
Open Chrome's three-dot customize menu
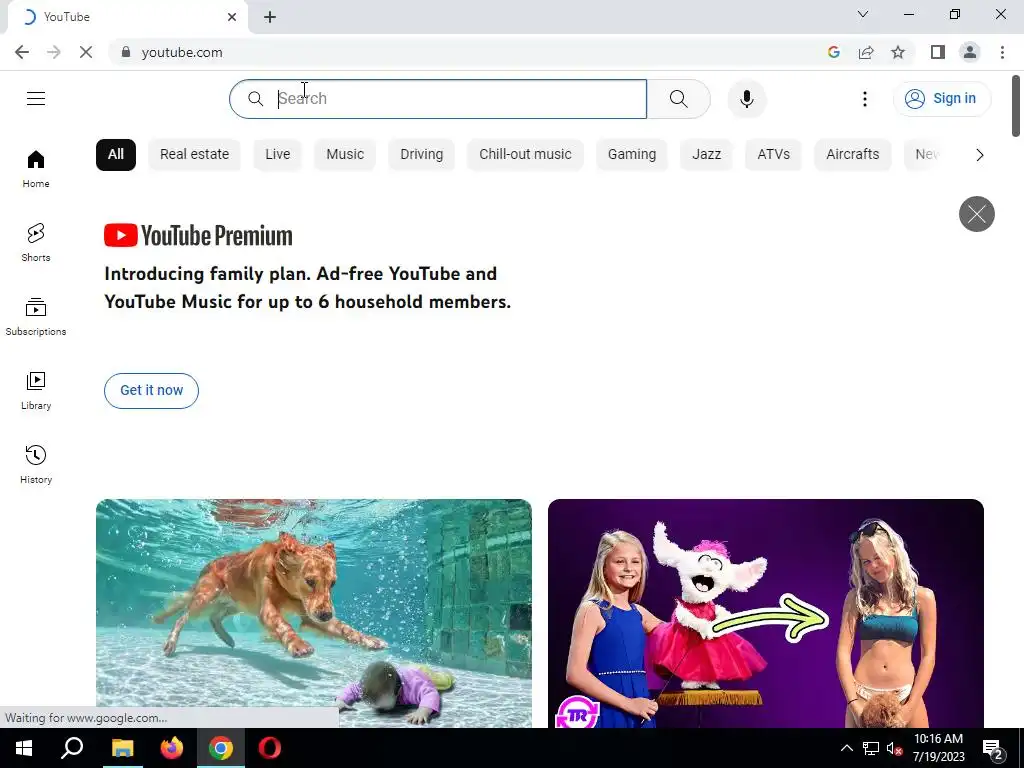click(x=1002, y=52)
